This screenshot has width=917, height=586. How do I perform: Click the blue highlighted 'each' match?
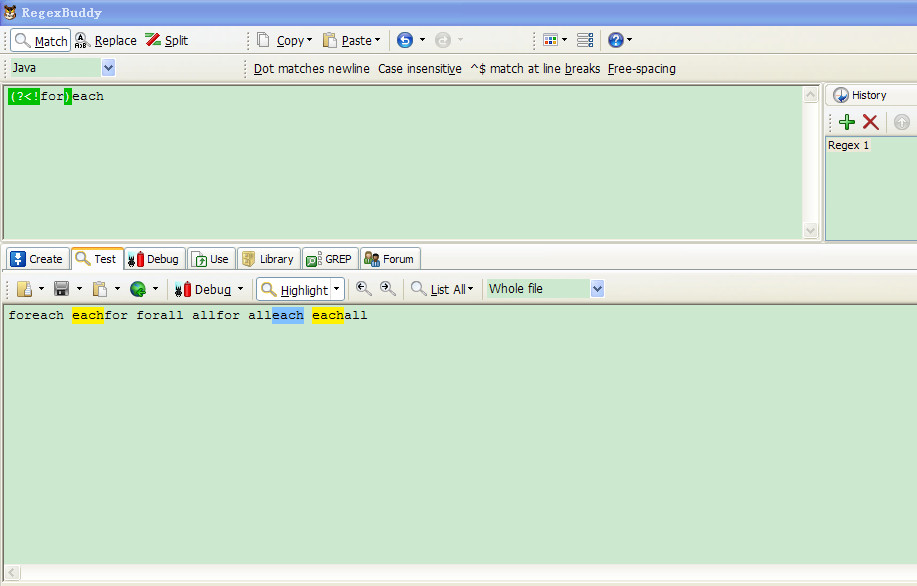288,315
